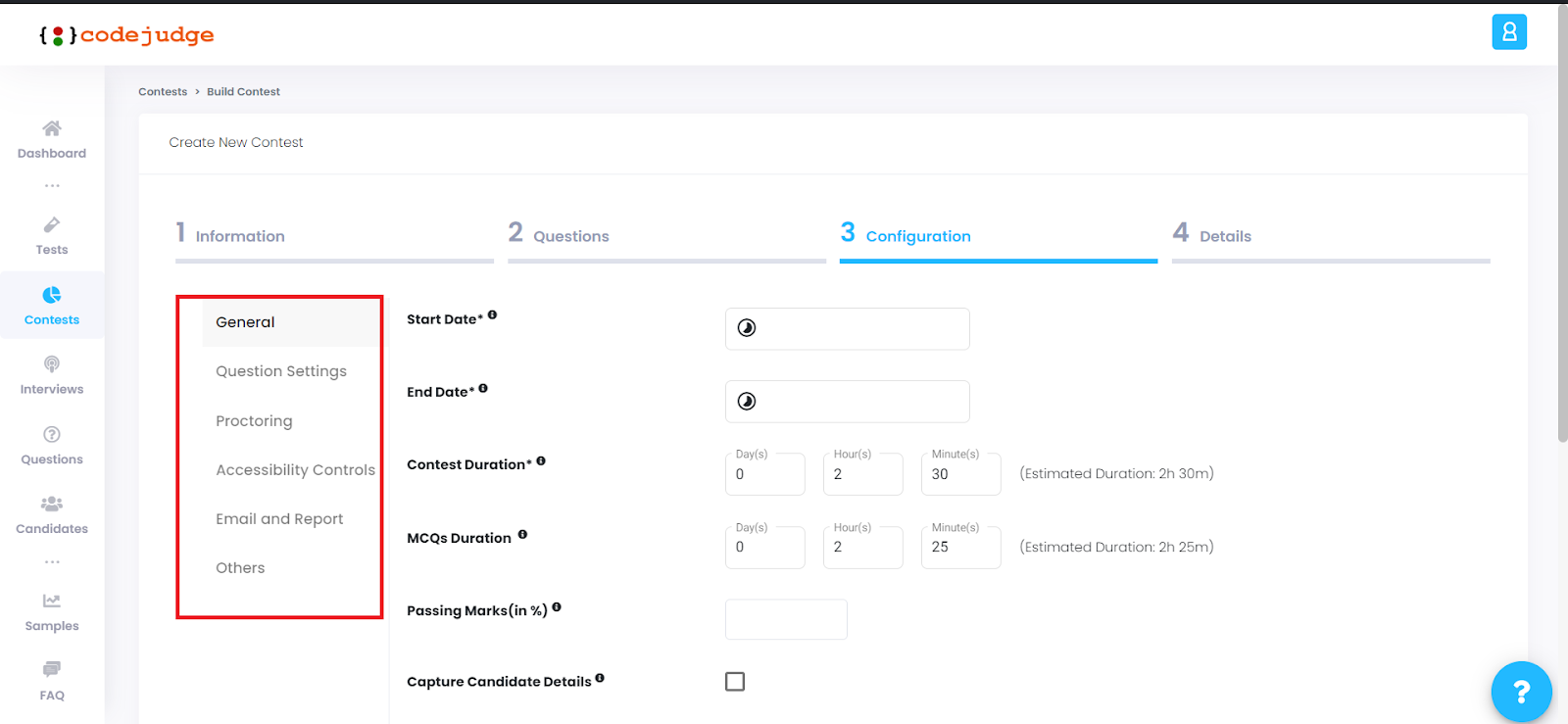Click the Tests pencil icon
Image resolution: width=1568 pixels, height=724 pixels.
[52, 225]
